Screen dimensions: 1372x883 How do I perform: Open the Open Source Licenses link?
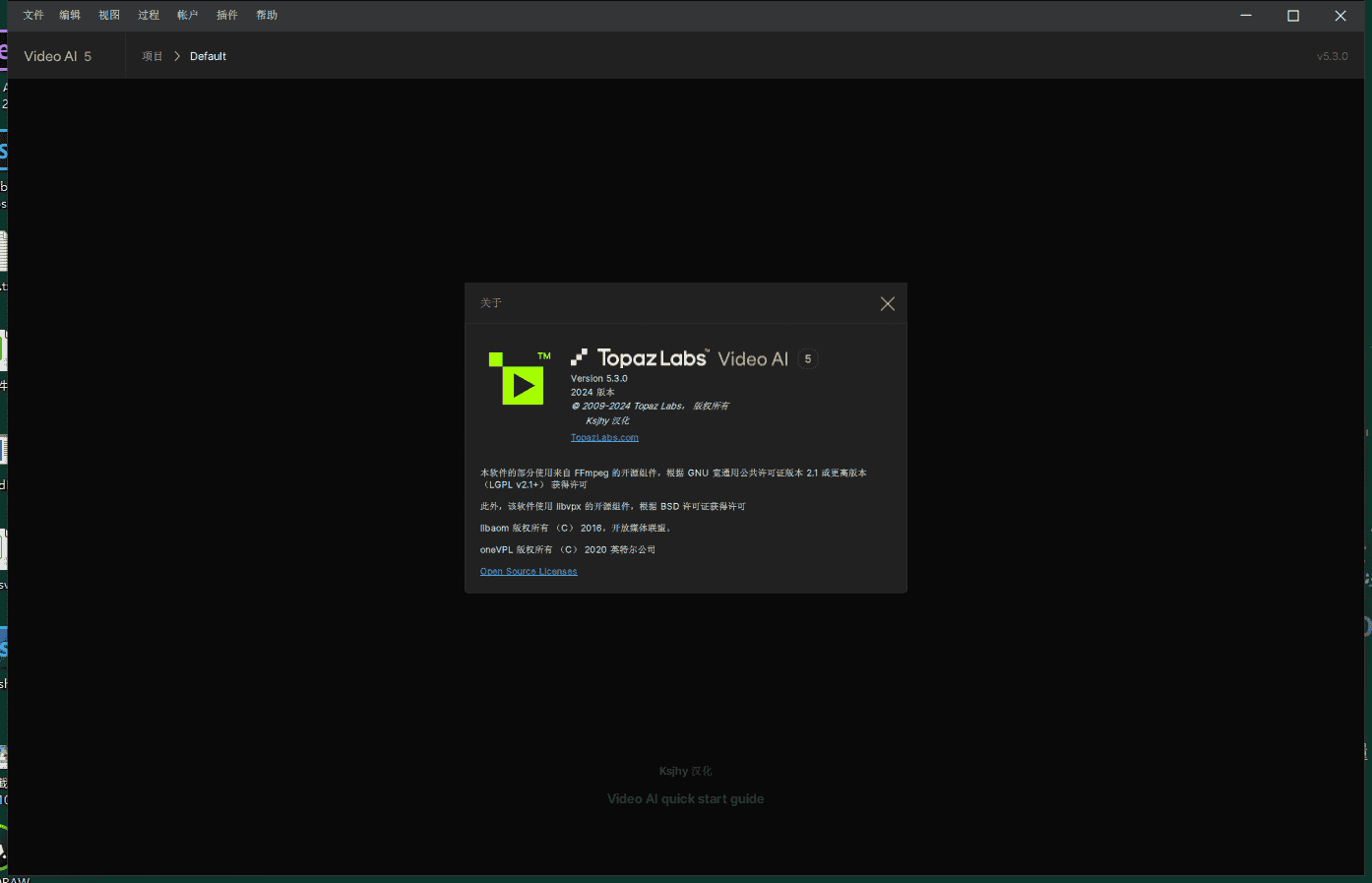529,572
